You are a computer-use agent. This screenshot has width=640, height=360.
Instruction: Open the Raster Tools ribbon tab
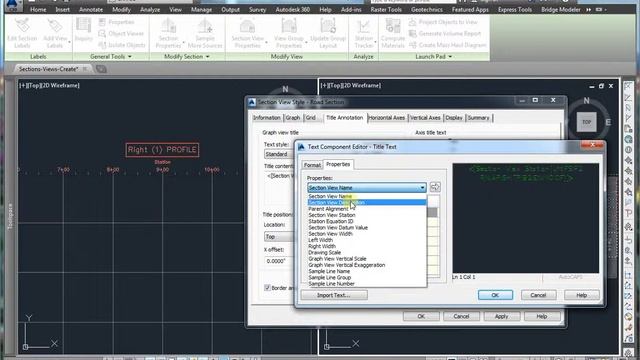point(386,9)
